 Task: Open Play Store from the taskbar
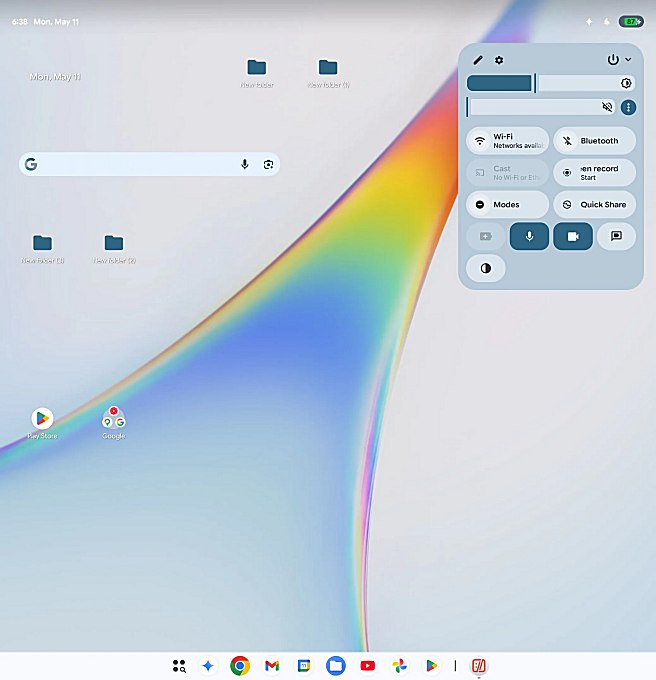(431, 665)
